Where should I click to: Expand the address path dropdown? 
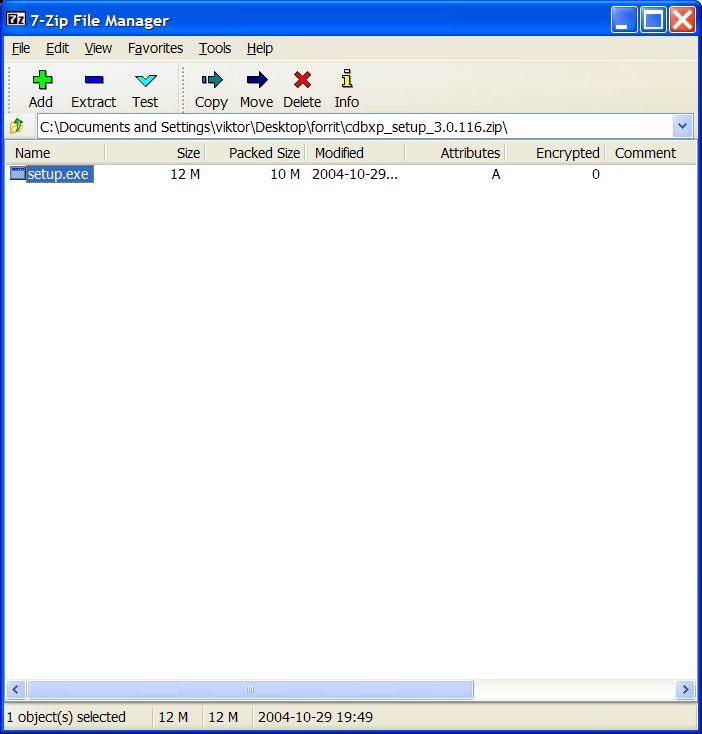tap(683, 126)
